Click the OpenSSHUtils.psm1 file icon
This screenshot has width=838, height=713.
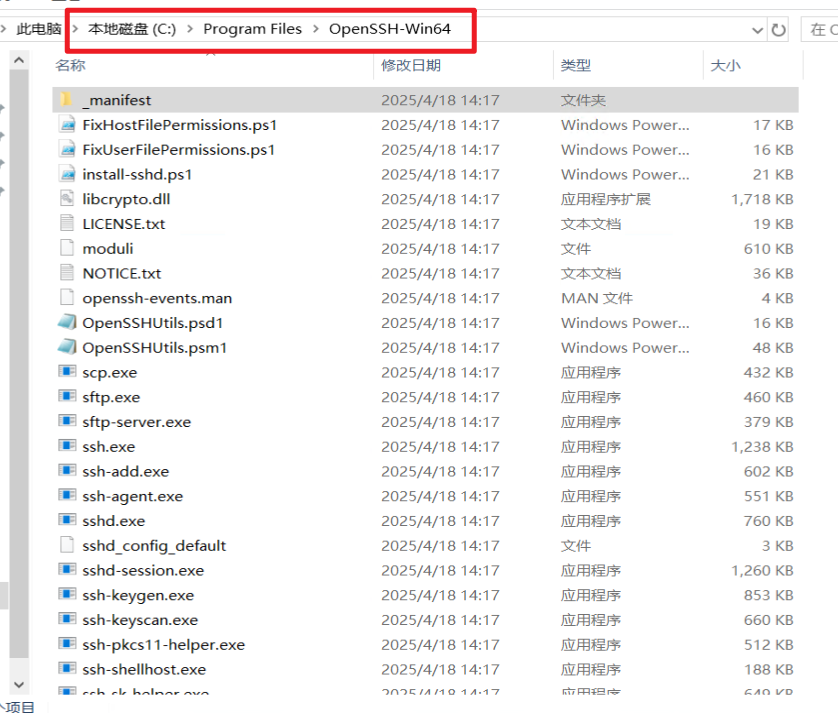click(x=67, y=347)
